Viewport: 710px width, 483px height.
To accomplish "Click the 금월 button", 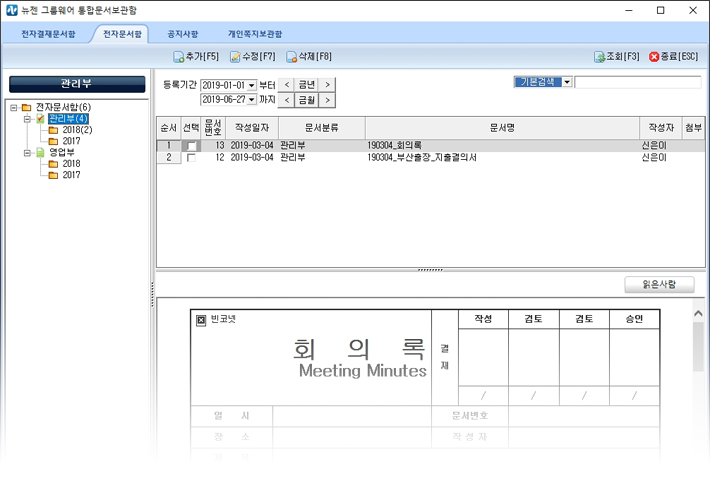I will [307, 100].
